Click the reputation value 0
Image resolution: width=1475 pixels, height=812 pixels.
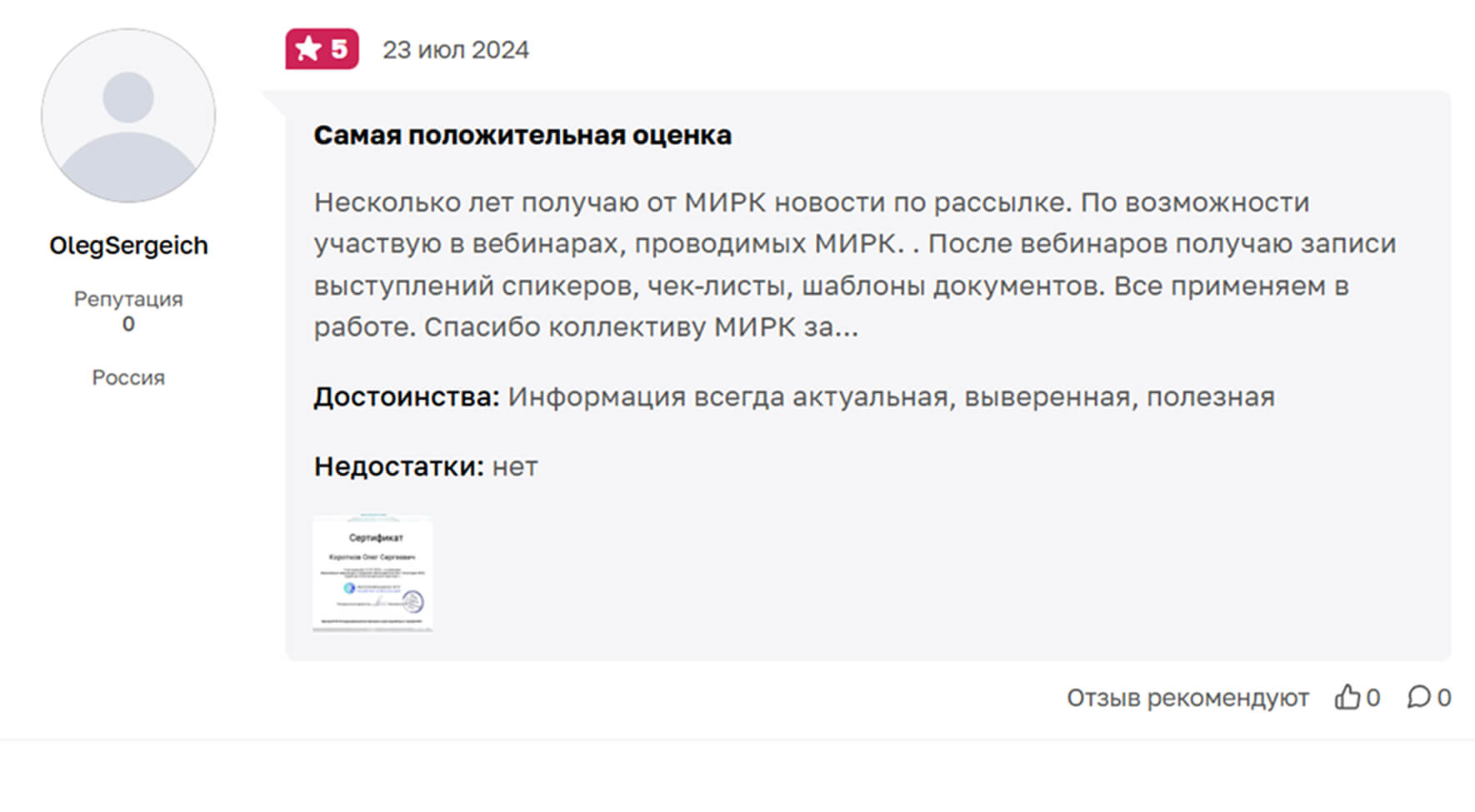(x=128, y=324)
